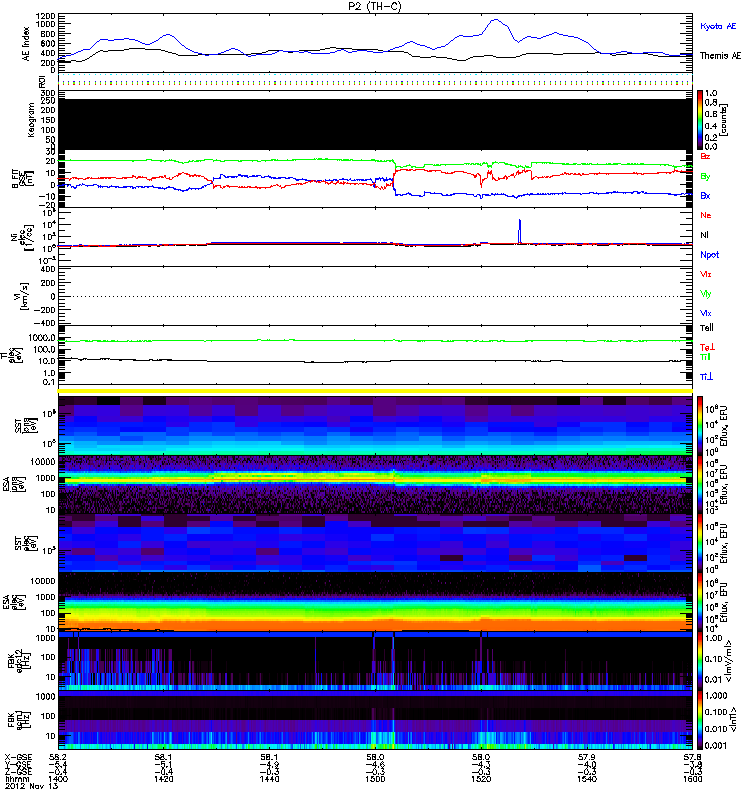This screenshot has height=800, width=750.
Task: Click the "Vi [km/s]" y-axis label
Action: (23, 296)
